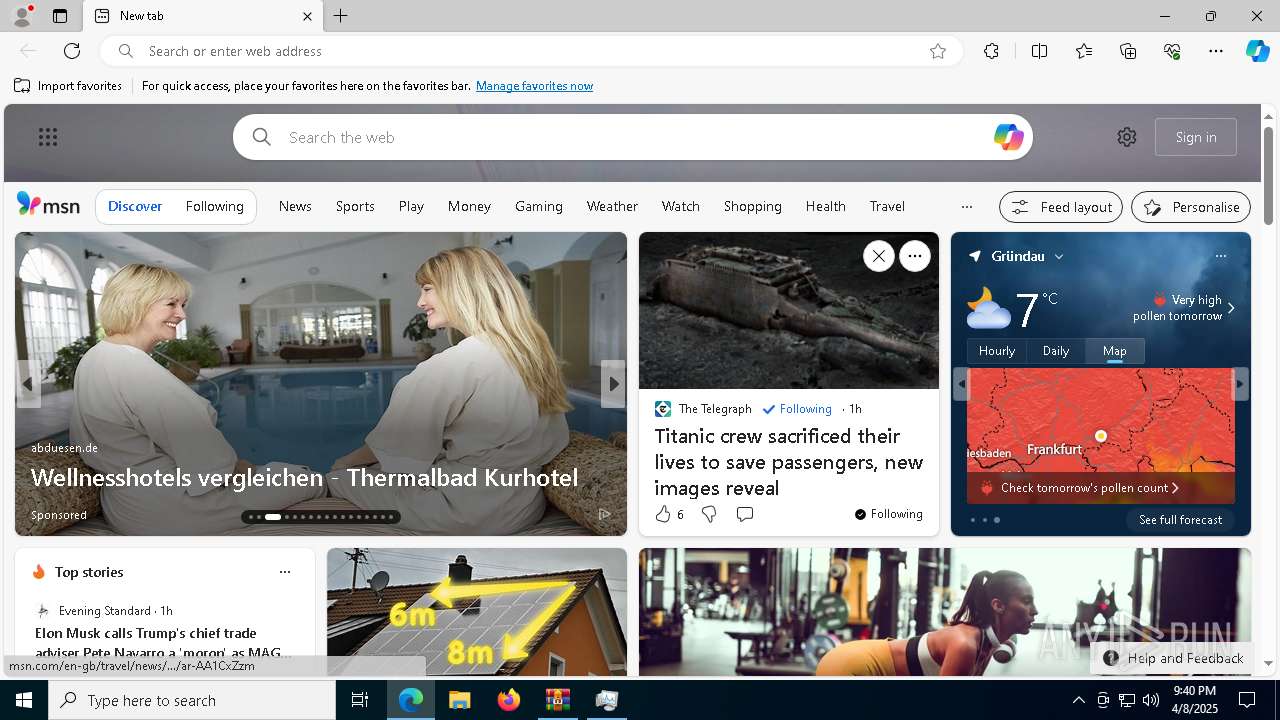The width and height of the screenshot is (1280, 720).
Task: Click the Sign in button
Action: click(1196, 137)
